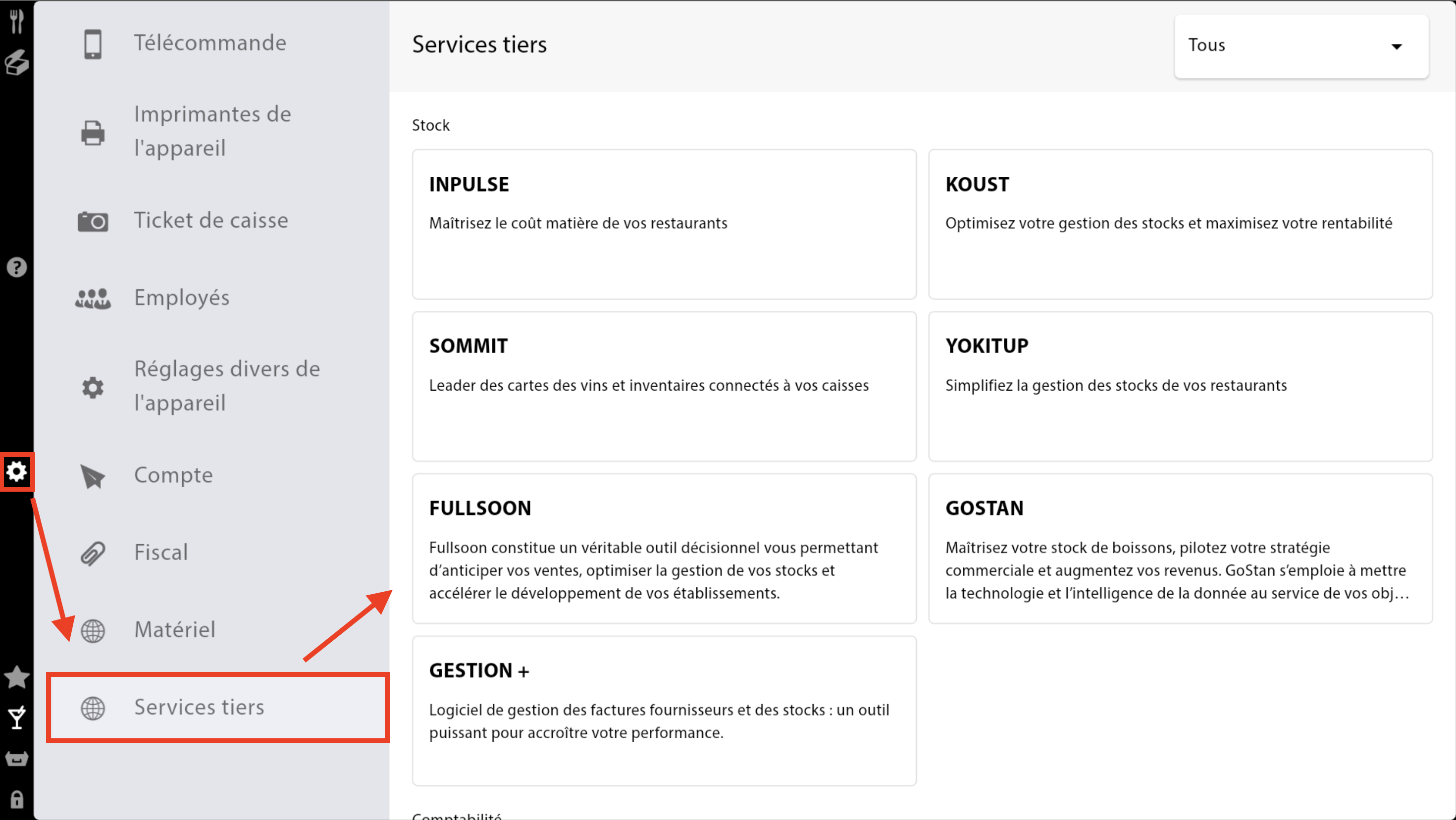
Task: Open the INPULSE service card
Action: [664, 224]
